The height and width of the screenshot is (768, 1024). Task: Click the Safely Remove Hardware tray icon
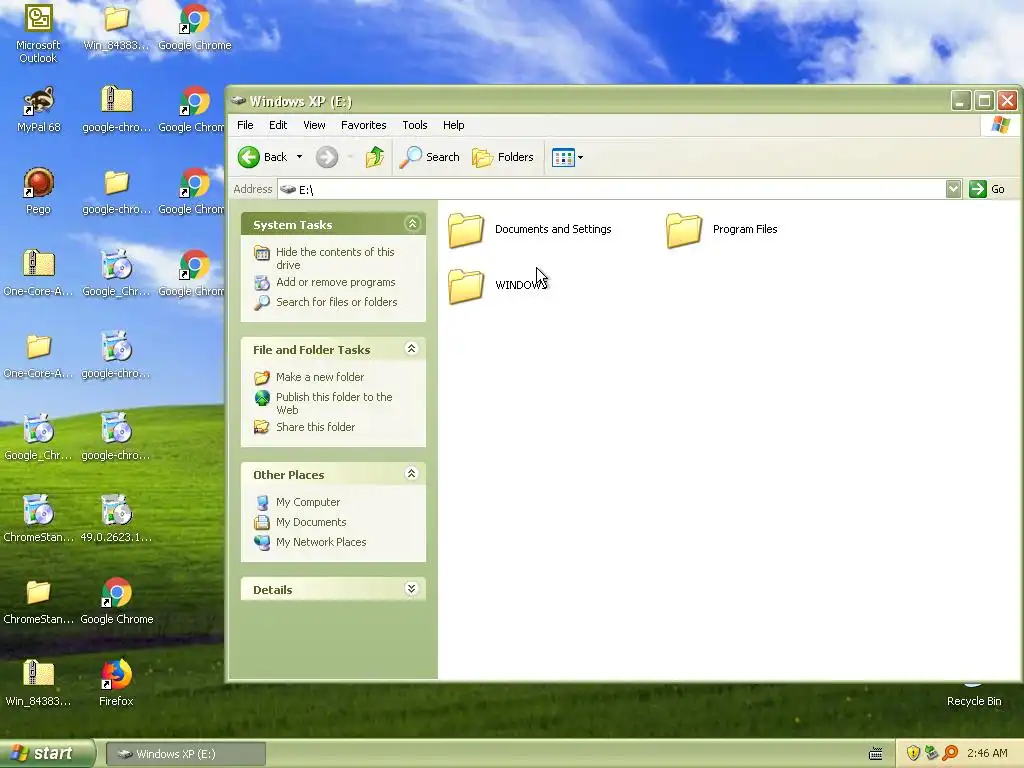[x=931, y=753]
